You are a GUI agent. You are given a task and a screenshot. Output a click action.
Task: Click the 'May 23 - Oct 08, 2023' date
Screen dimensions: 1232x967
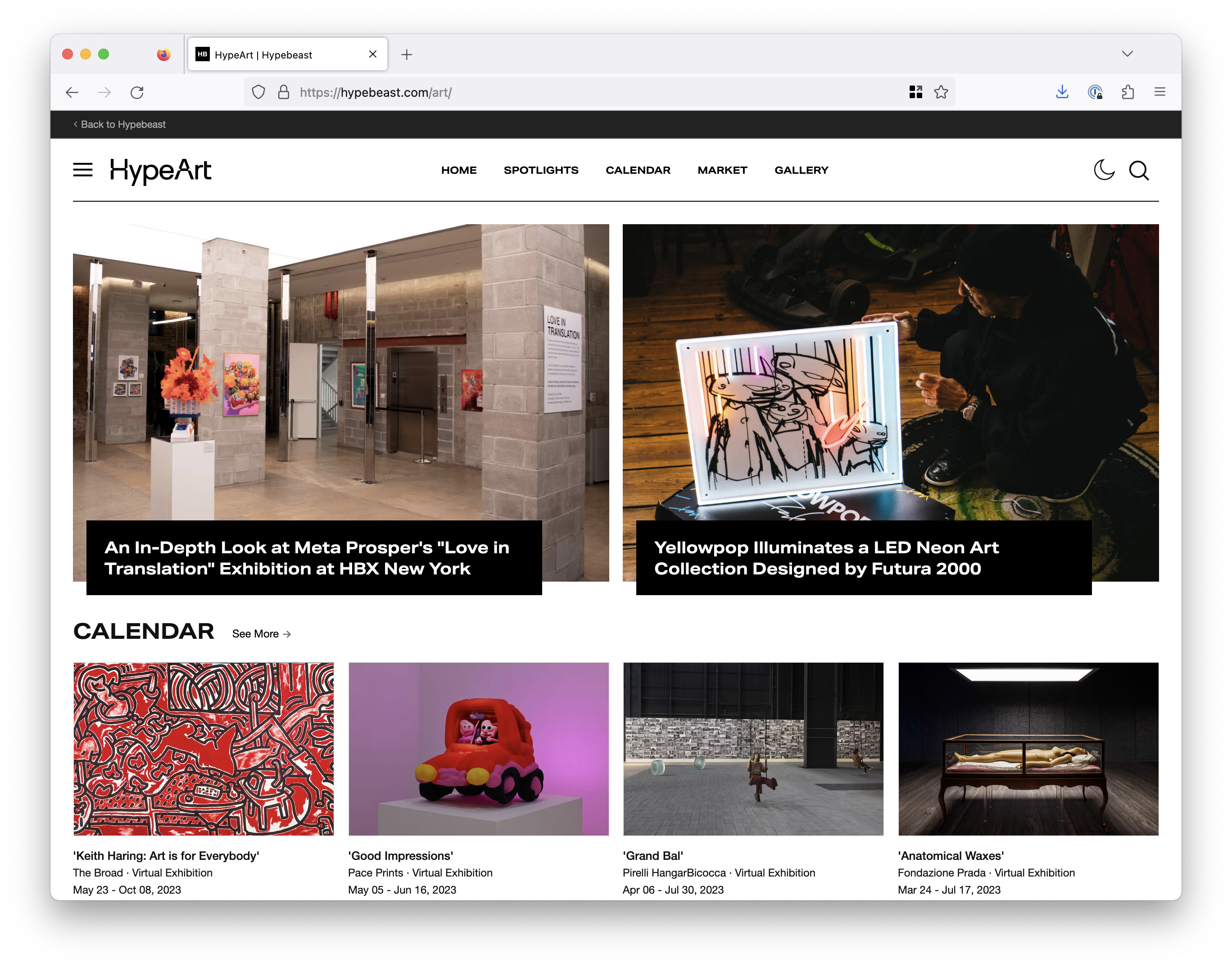coord(127,890)
